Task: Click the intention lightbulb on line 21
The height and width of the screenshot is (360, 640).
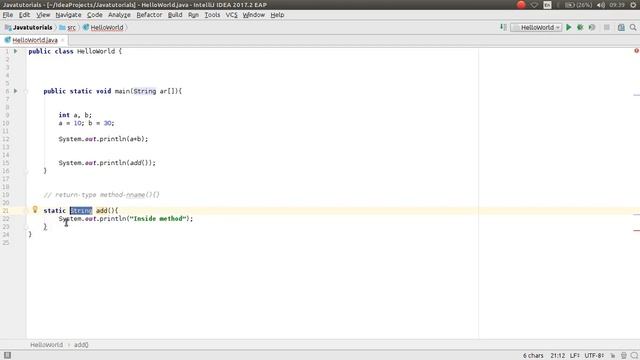Action: 35,210
